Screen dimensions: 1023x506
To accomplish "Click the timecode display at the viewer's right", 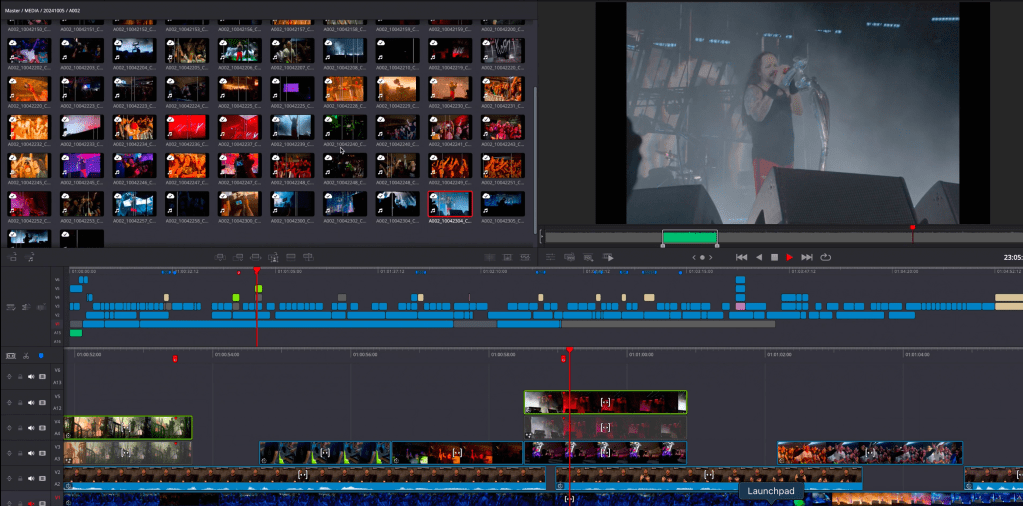I will pos(1012,257).
